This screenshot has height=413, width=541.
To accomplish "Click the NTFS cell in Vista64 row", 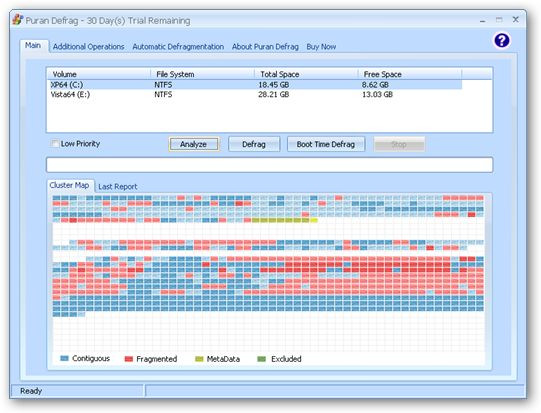I will pyautogui.click(x=163, y=94).
